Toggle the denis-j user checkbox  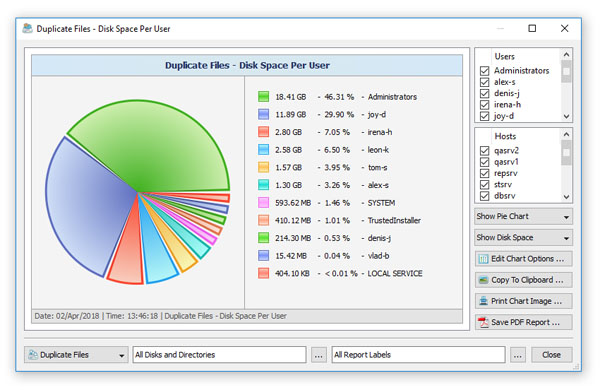(x=484, y=93)
